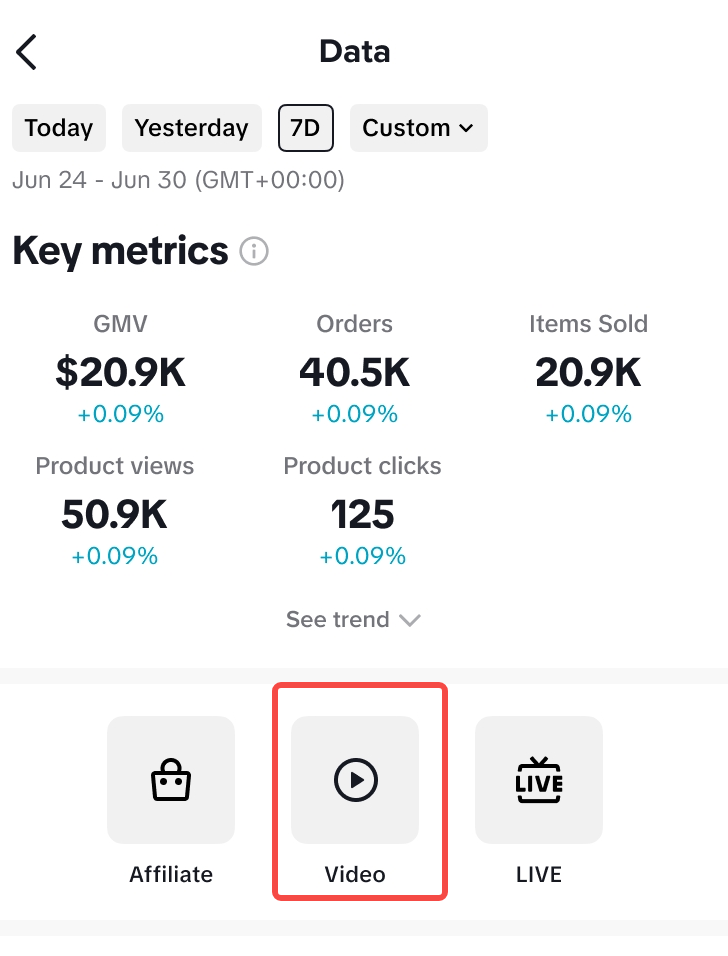Open the Key metrics info icon
The width and height of the screenshot is (728, 956).
pos(254,251)
